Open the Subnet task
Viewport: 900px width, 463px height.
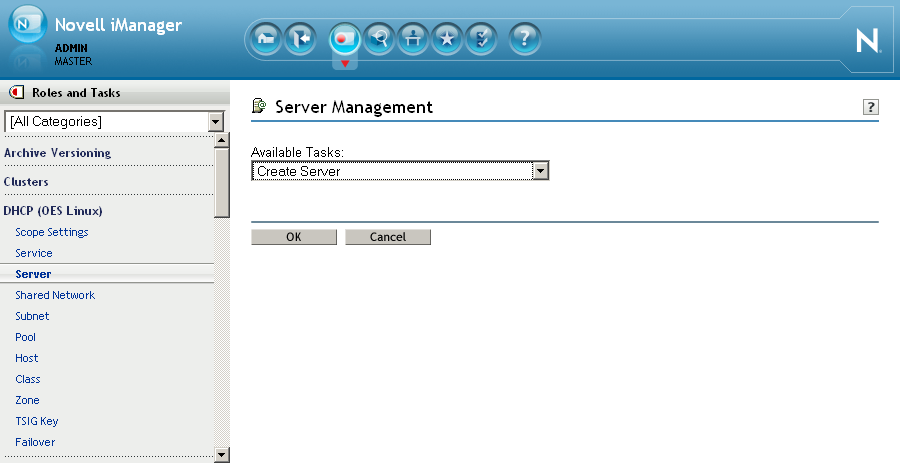(x=32, y=316)
